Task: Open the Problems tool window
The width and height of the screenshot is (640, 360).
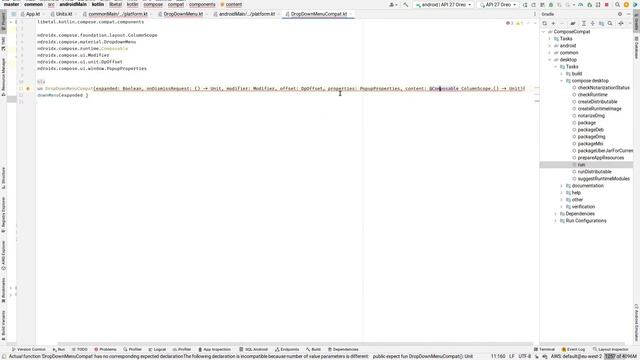Action: [x=105, y=349]
